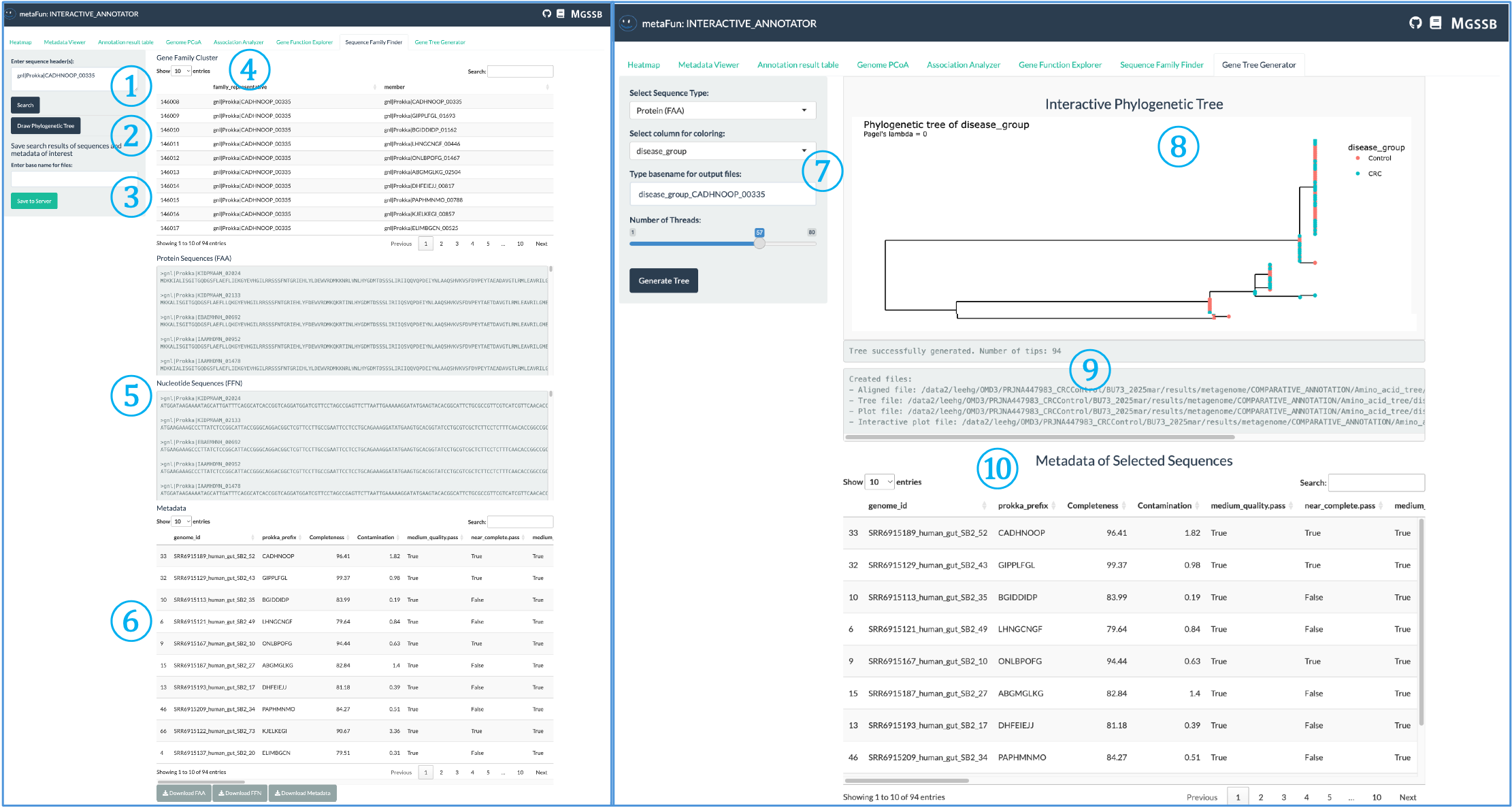This screenshot has width=1512, height=808.
Task: Open documentation book icon in right panel header
Action: click(1436, 23)
